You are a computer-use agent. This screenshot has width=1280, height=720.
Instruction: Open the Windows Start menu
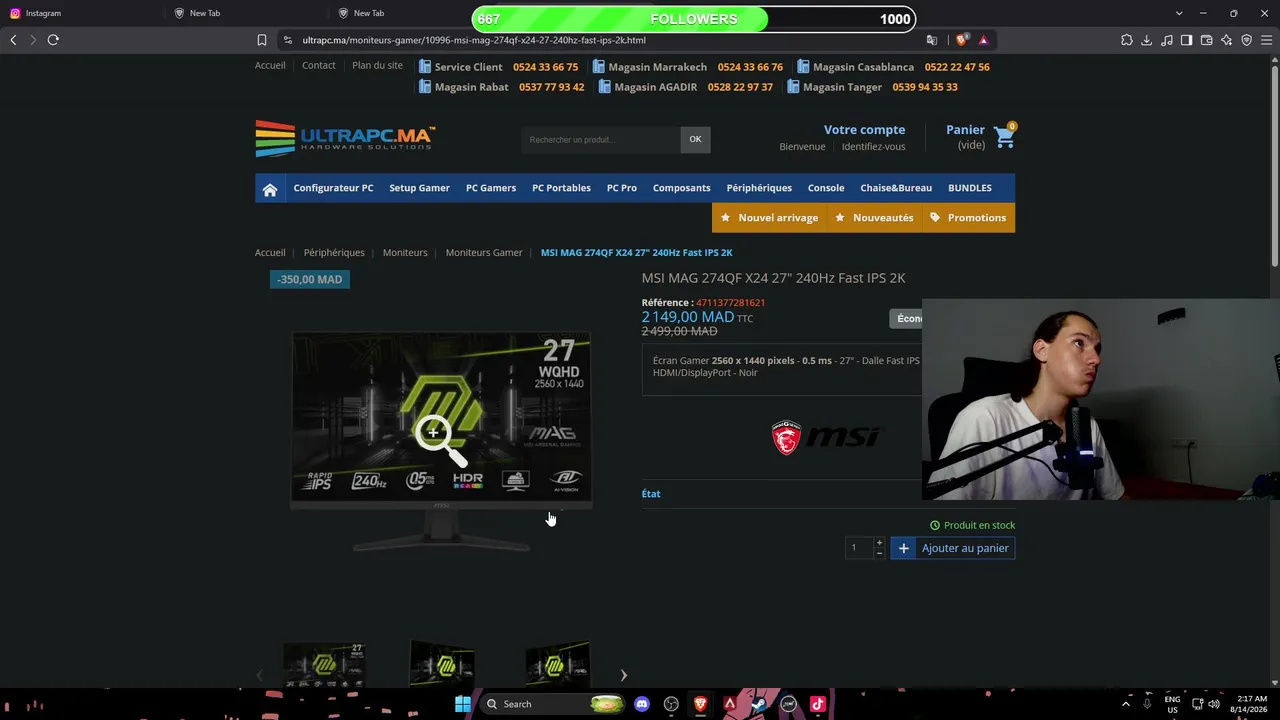463,704
